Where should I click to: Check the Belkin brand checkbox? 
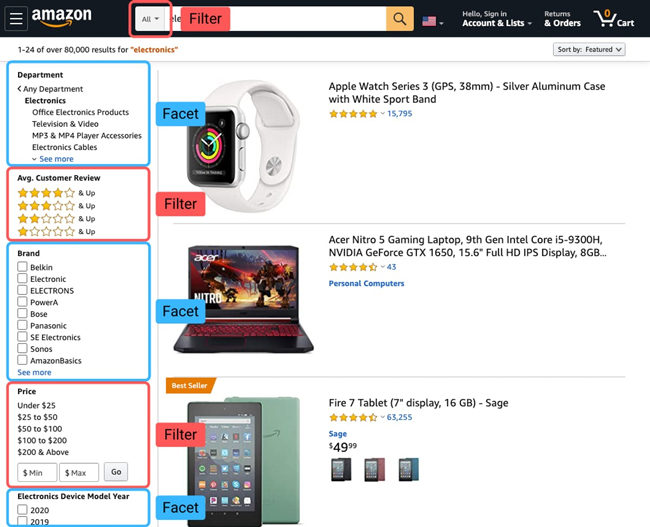point(22,267)
